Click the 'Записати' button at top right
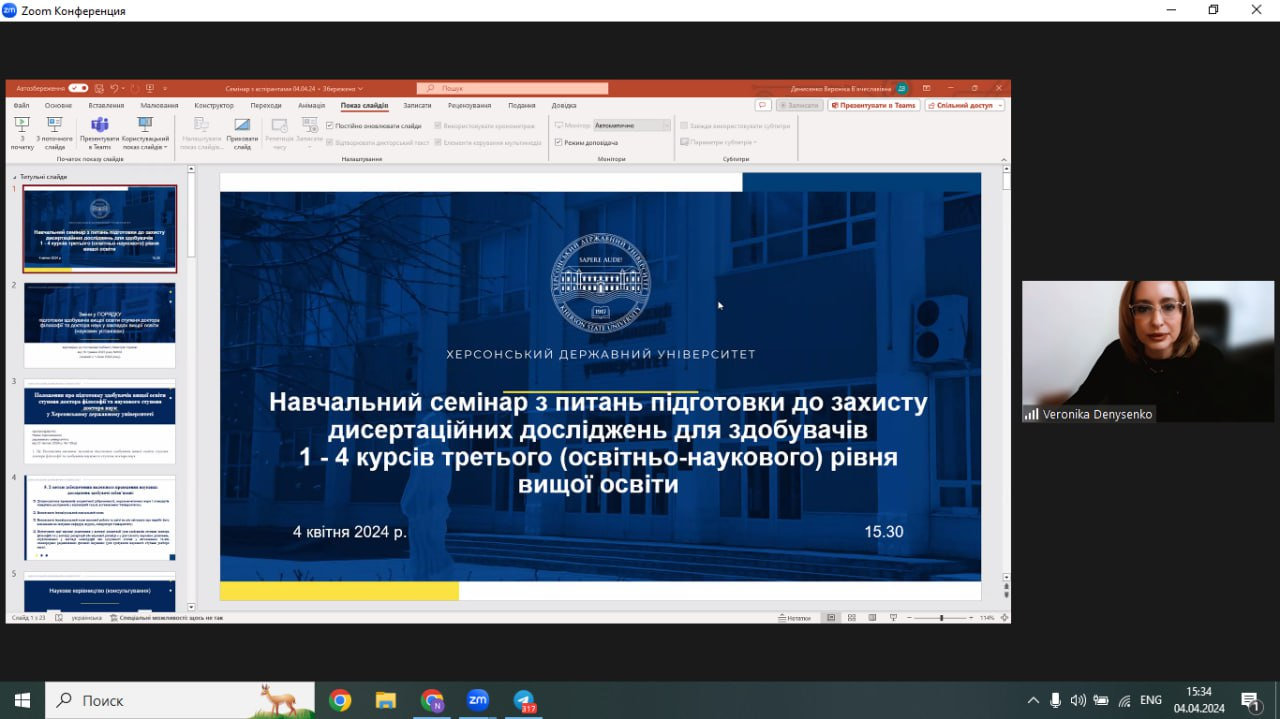Image resolution: width=1280 pixels, height=719 pixels. coord(798,105)
